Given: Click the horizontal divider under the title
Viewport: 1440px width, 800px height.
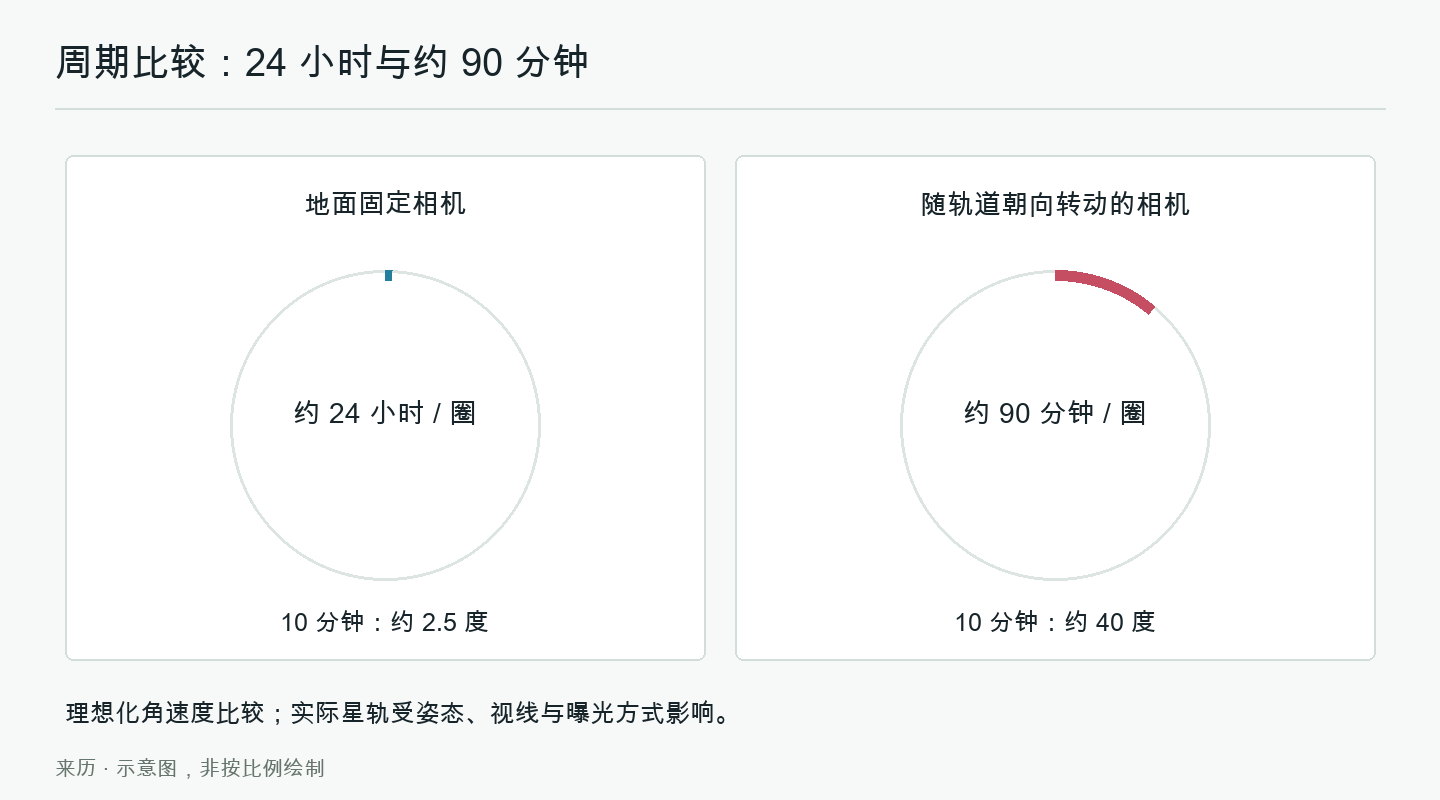Looking at the screenshot, I should click(720, 108).
